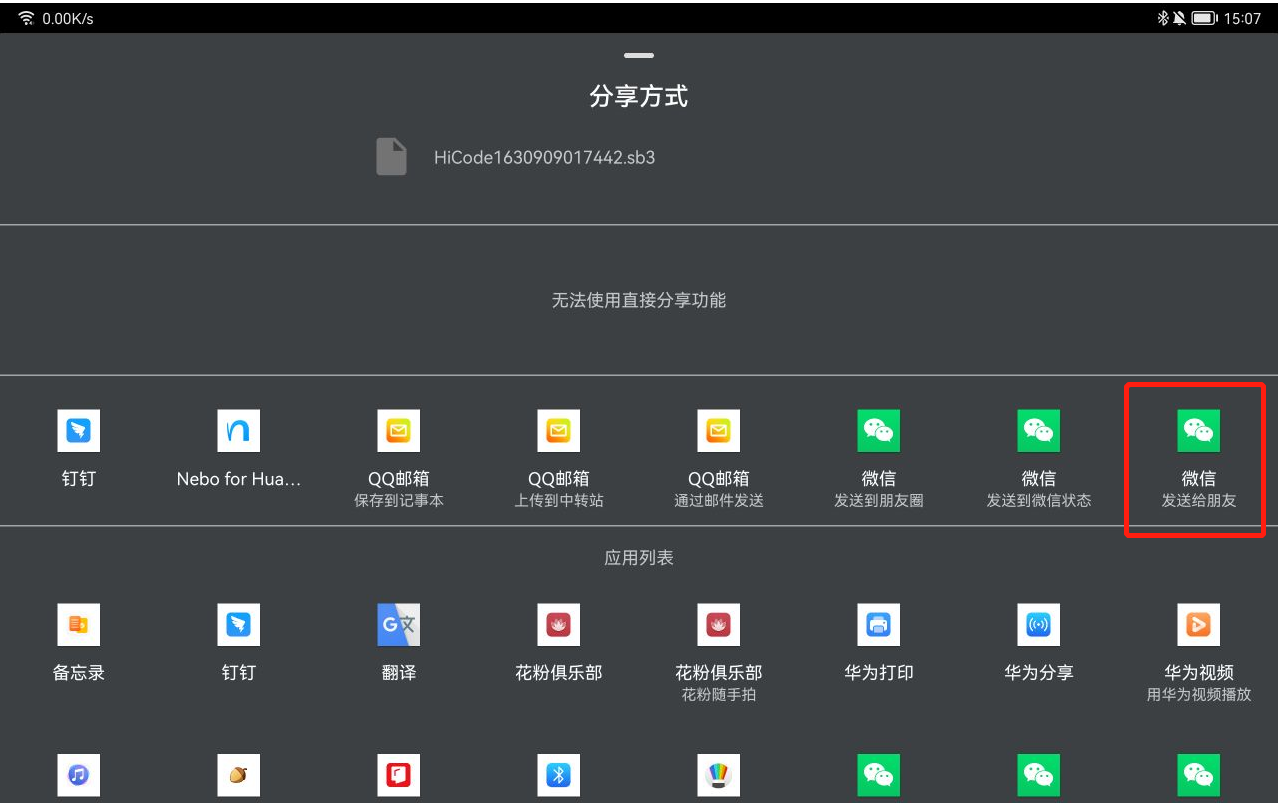This screenshot has width=1278, height=803.
Task: Tap the 分享方式 title
Action: [x=639, y=97]
